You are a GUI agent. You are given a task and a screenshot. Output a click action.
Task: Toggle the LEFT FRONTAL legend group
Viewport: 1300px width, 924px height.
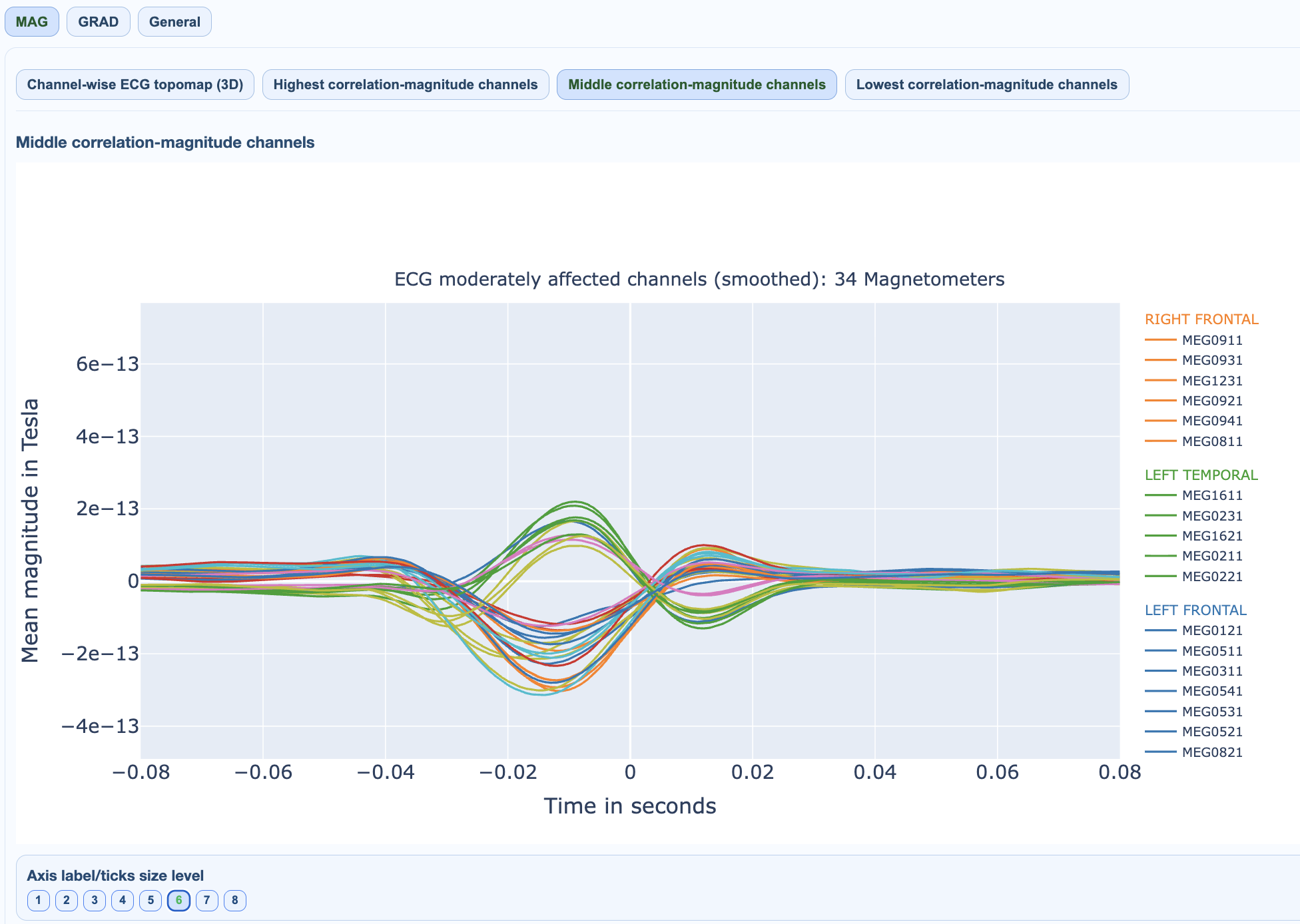pyautogui.click(x=1195, y=610)
